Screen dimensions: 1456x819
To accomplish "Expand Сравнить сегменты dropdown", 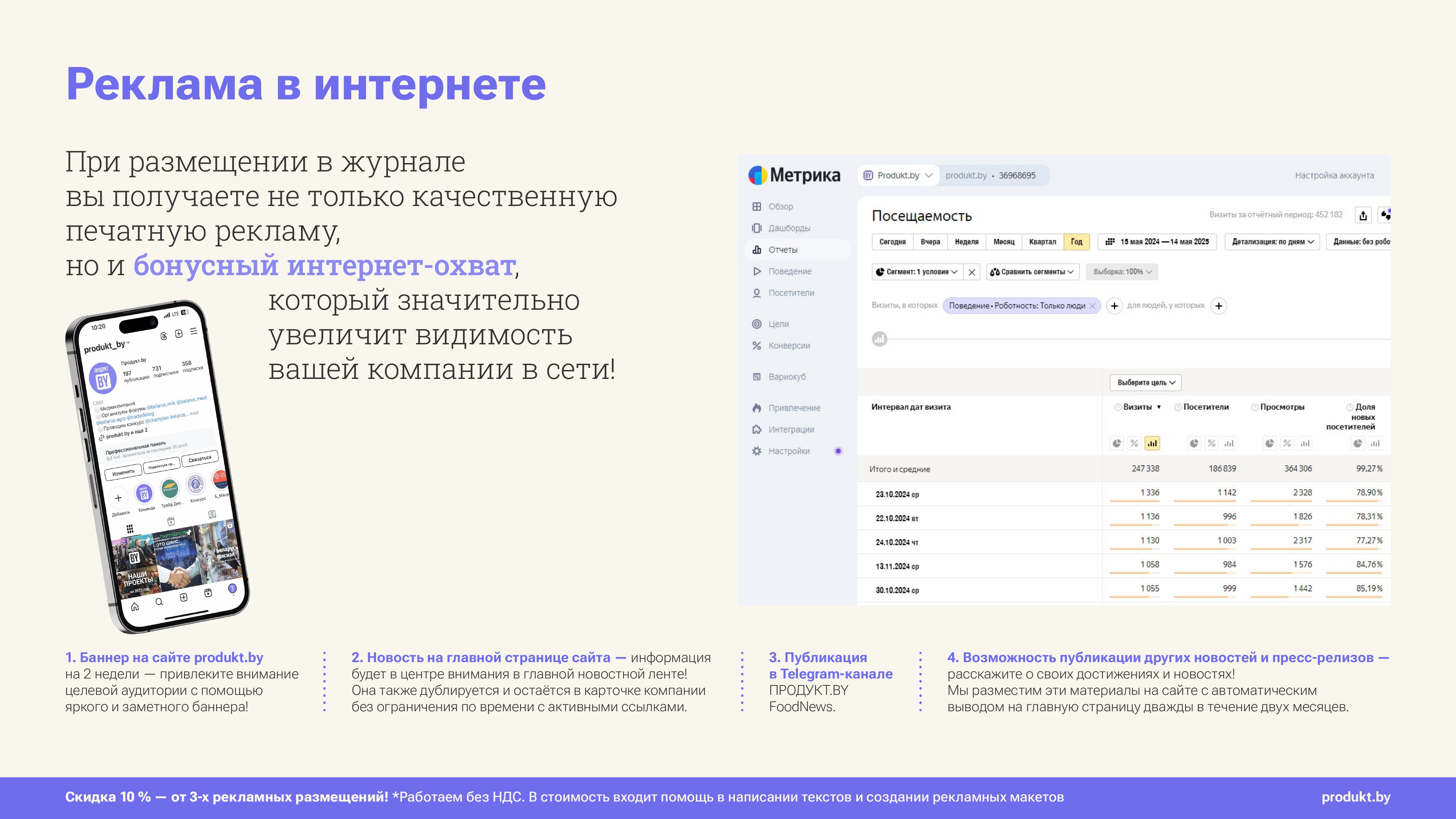I will click(1033, 272).
